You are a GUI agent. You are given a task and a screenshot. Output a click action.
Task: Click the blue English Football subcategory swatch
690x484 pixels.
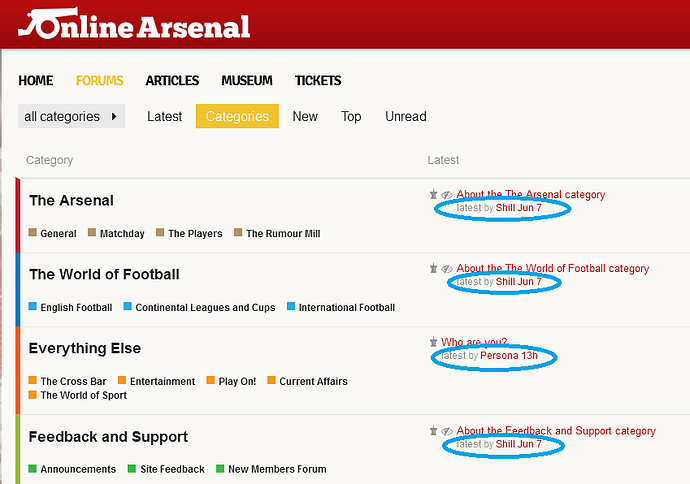[x=33, y=307]
